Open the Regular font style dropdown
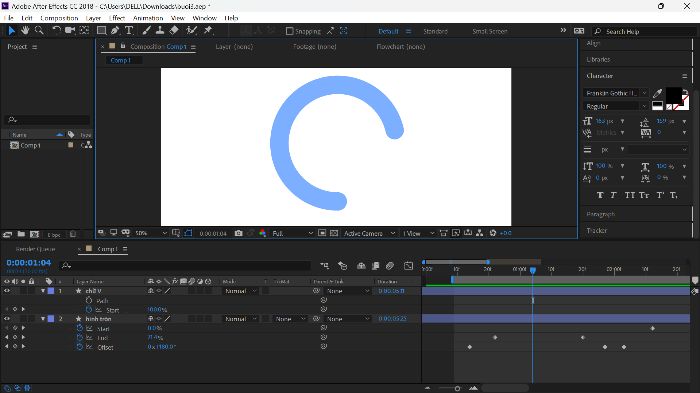700x393 pixels. click(616, 106)
